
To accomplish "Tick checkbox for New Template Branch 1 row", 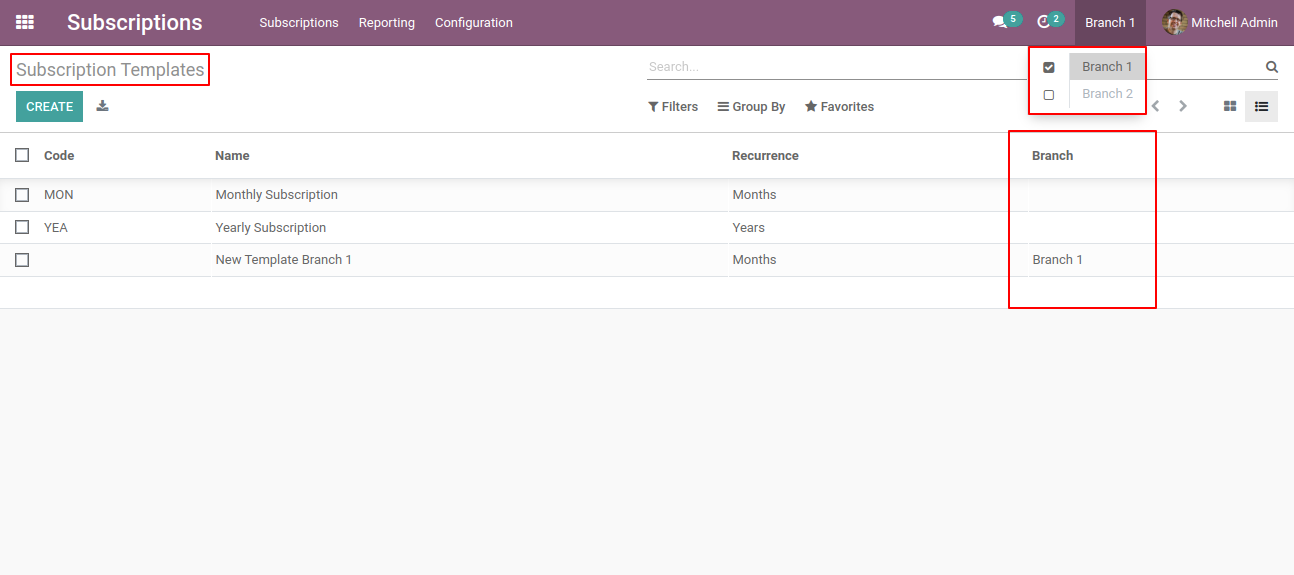I will [22, 260].
